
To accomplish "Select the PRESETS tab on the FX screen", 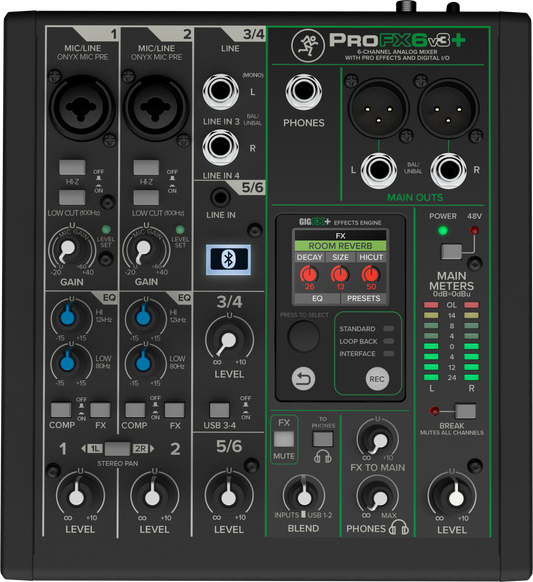I will [x=363, y=298].
